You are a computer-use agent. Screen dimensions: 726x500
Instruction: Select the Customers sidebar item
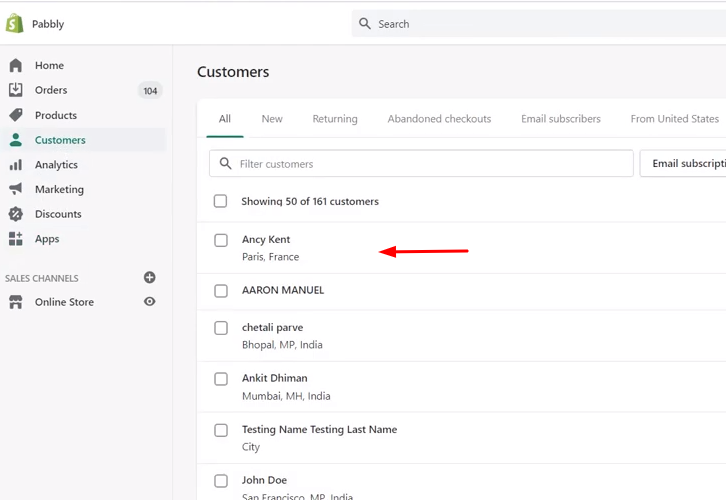coord(83,140)
